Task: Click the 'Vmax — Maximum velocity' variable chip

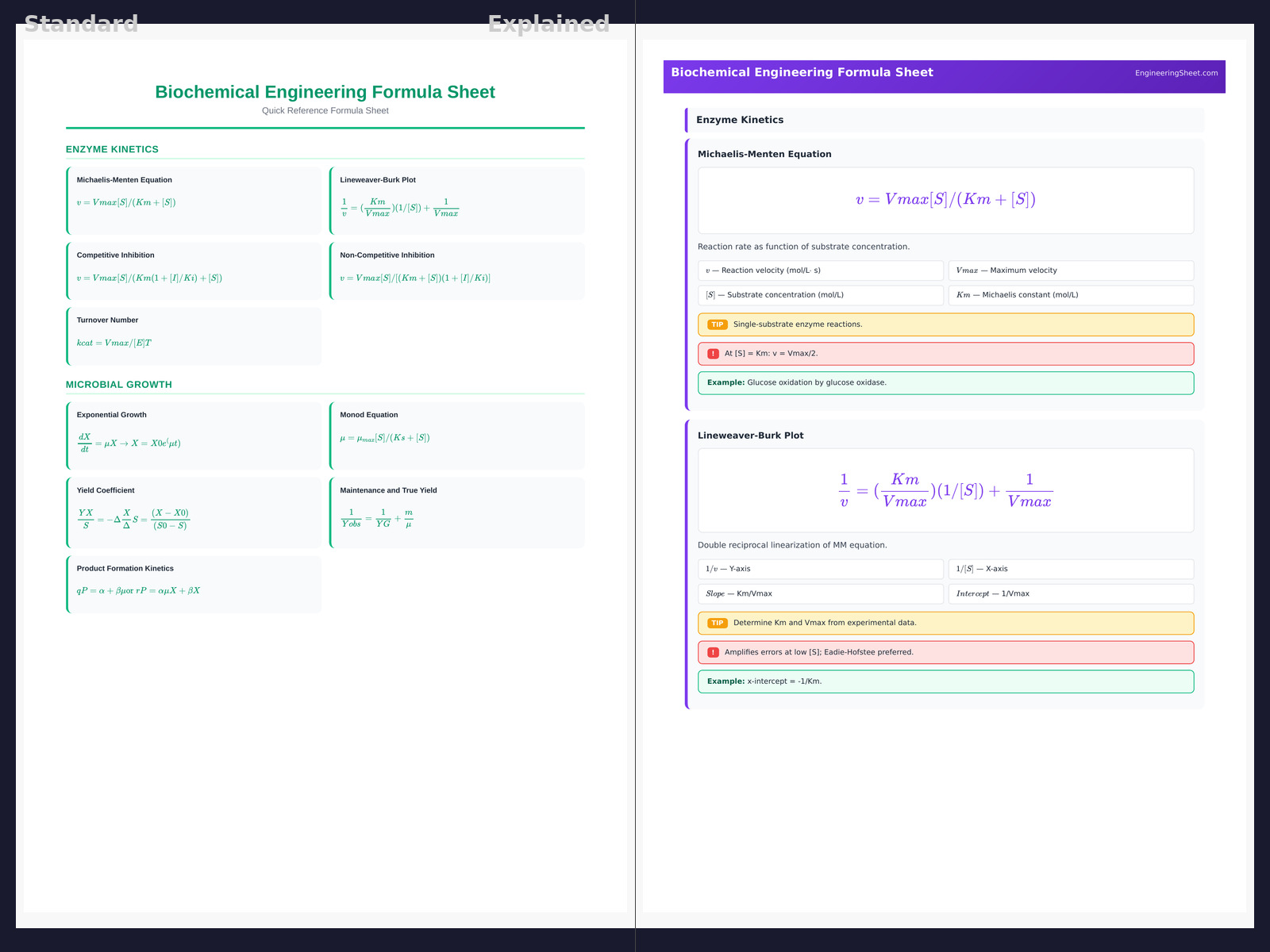Action: click(x=1070, y=271)
